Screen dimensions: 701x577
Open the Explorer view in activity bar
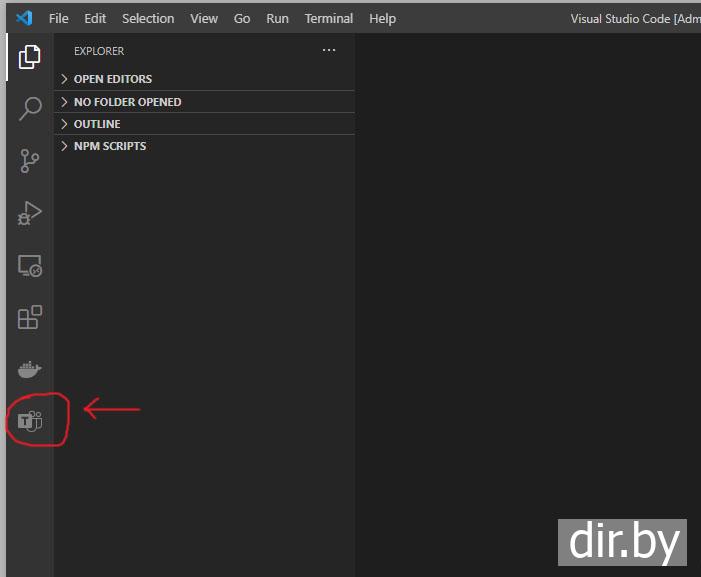(x=30, y=57)
